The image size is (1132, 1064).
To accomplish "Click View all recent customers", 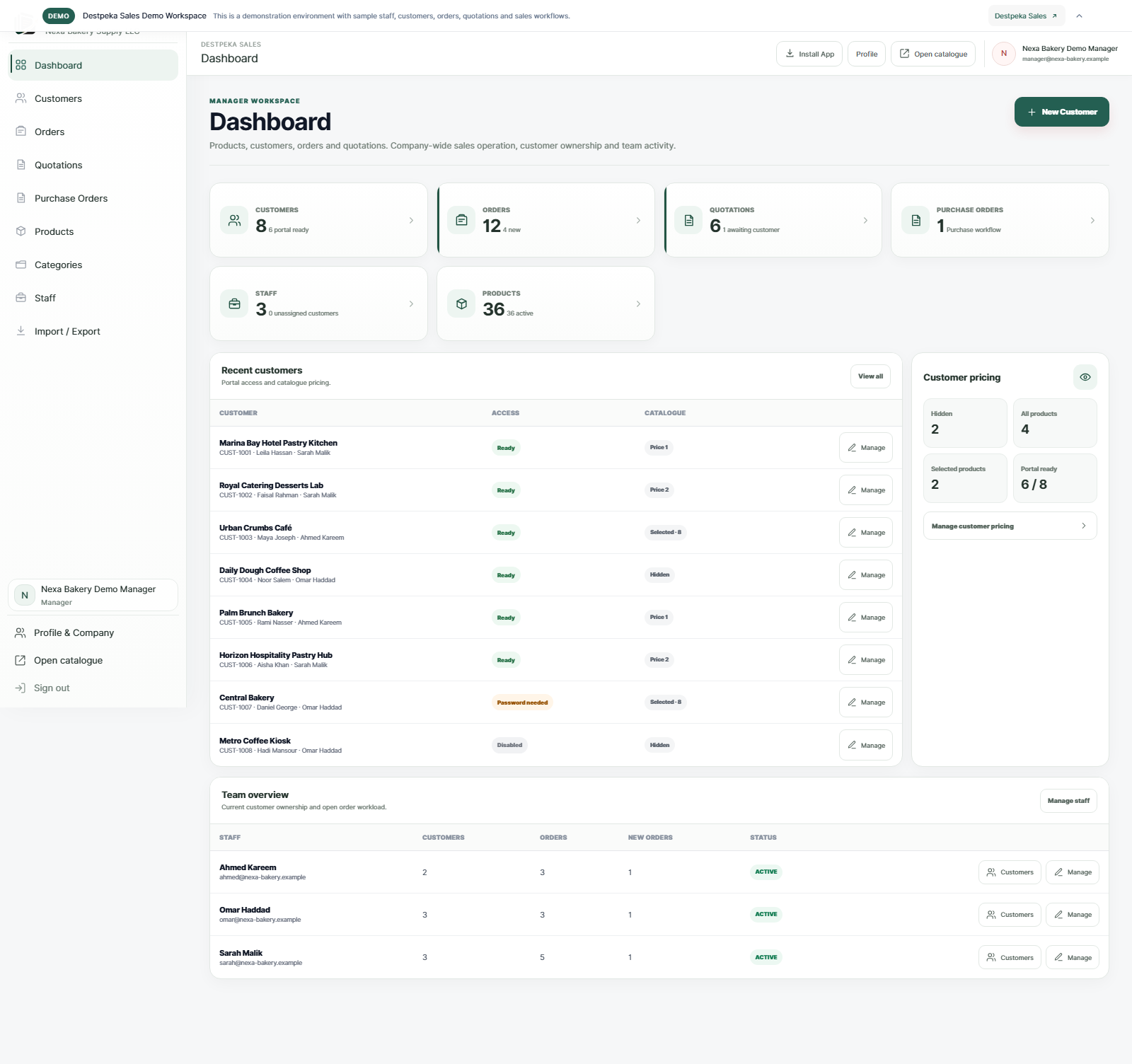I will tap(871, 376).
